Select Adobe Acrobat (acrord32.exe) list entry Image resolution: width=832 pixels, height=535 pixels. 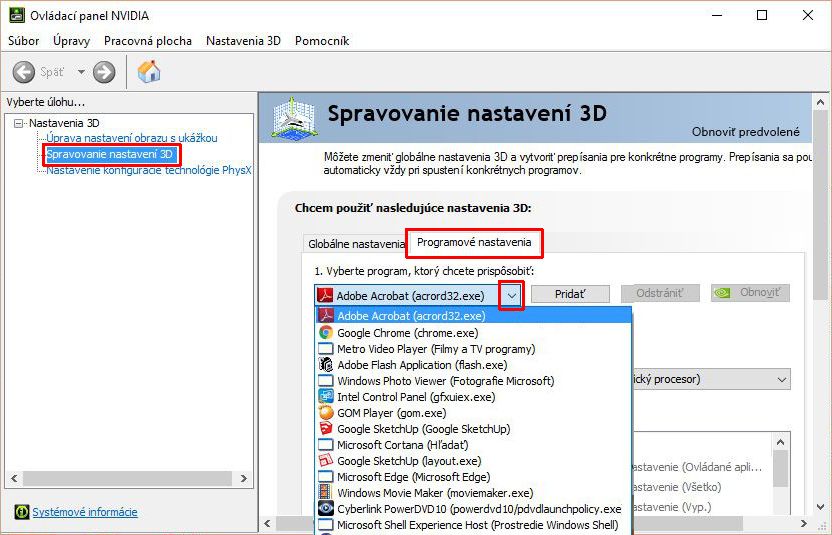point(474,316)
